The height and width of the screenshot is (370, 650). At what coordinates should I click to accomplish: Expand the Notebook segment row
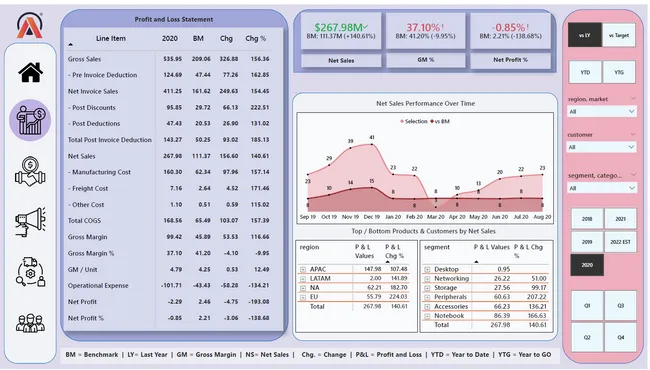pos(427,316)
